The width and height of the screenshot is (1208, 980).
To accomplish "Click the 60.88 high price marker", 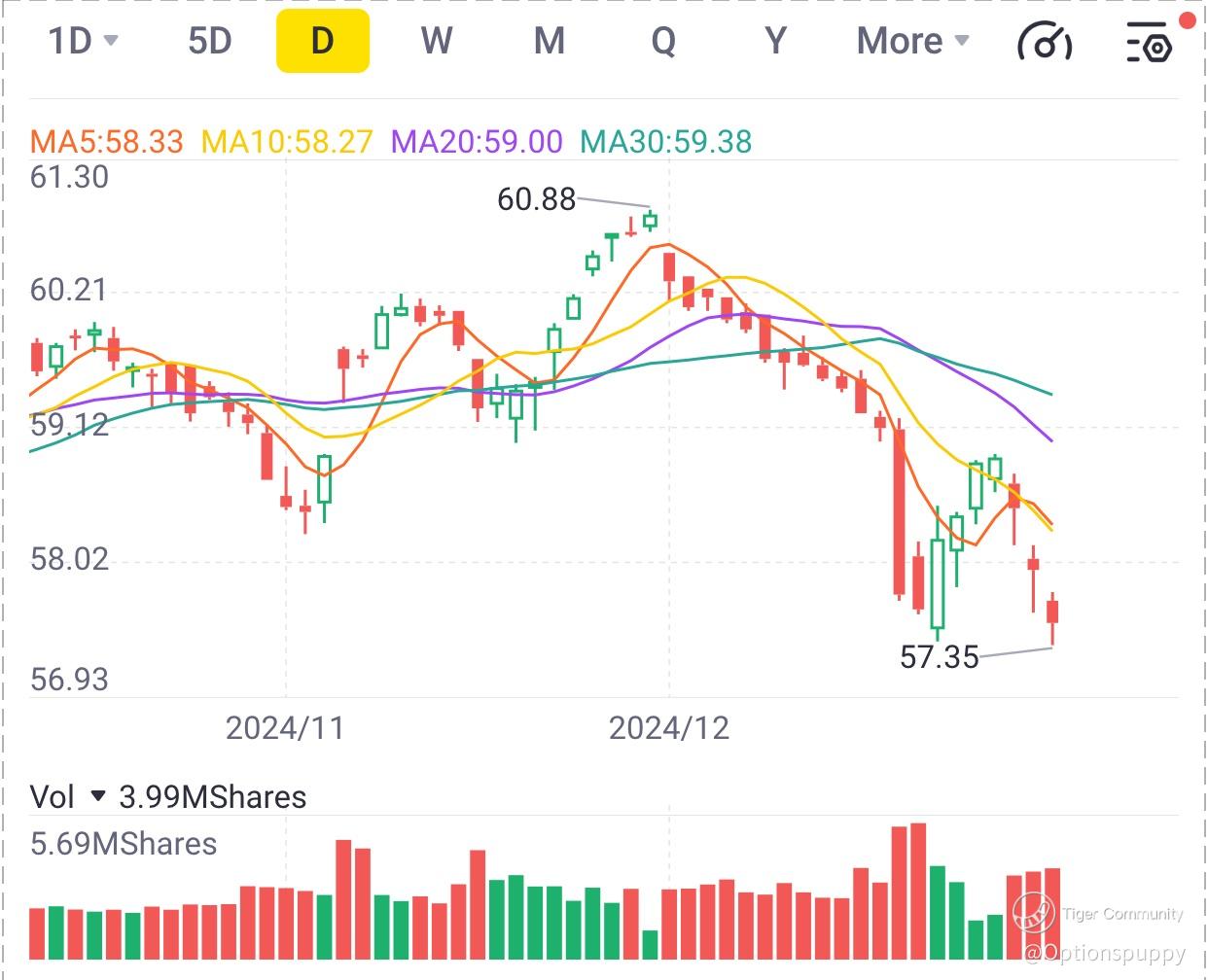I will 537,199.
